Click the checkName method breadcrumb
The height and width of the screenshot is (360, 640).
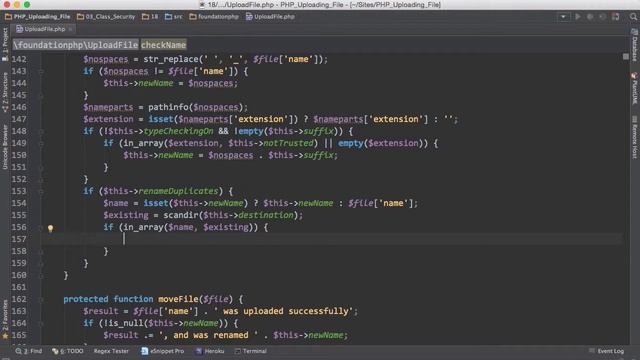164,44
